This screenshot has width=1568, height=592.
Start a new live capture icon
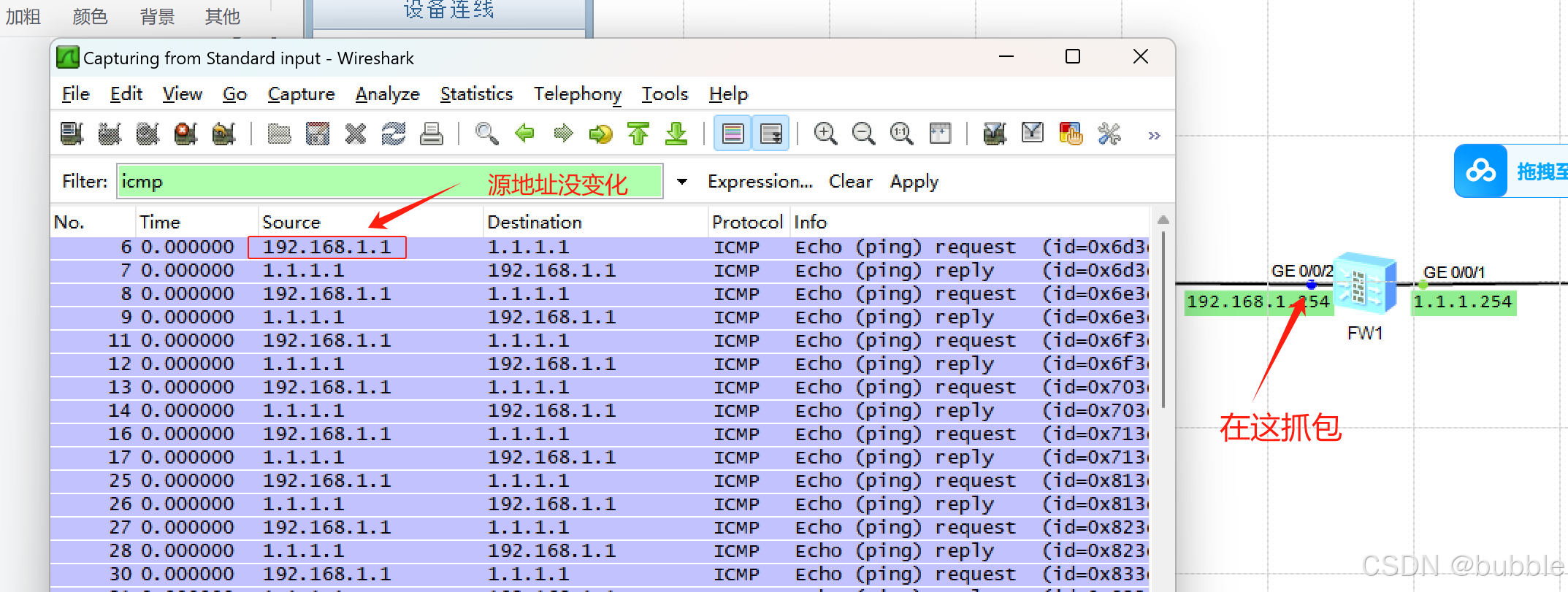point(148,134)
